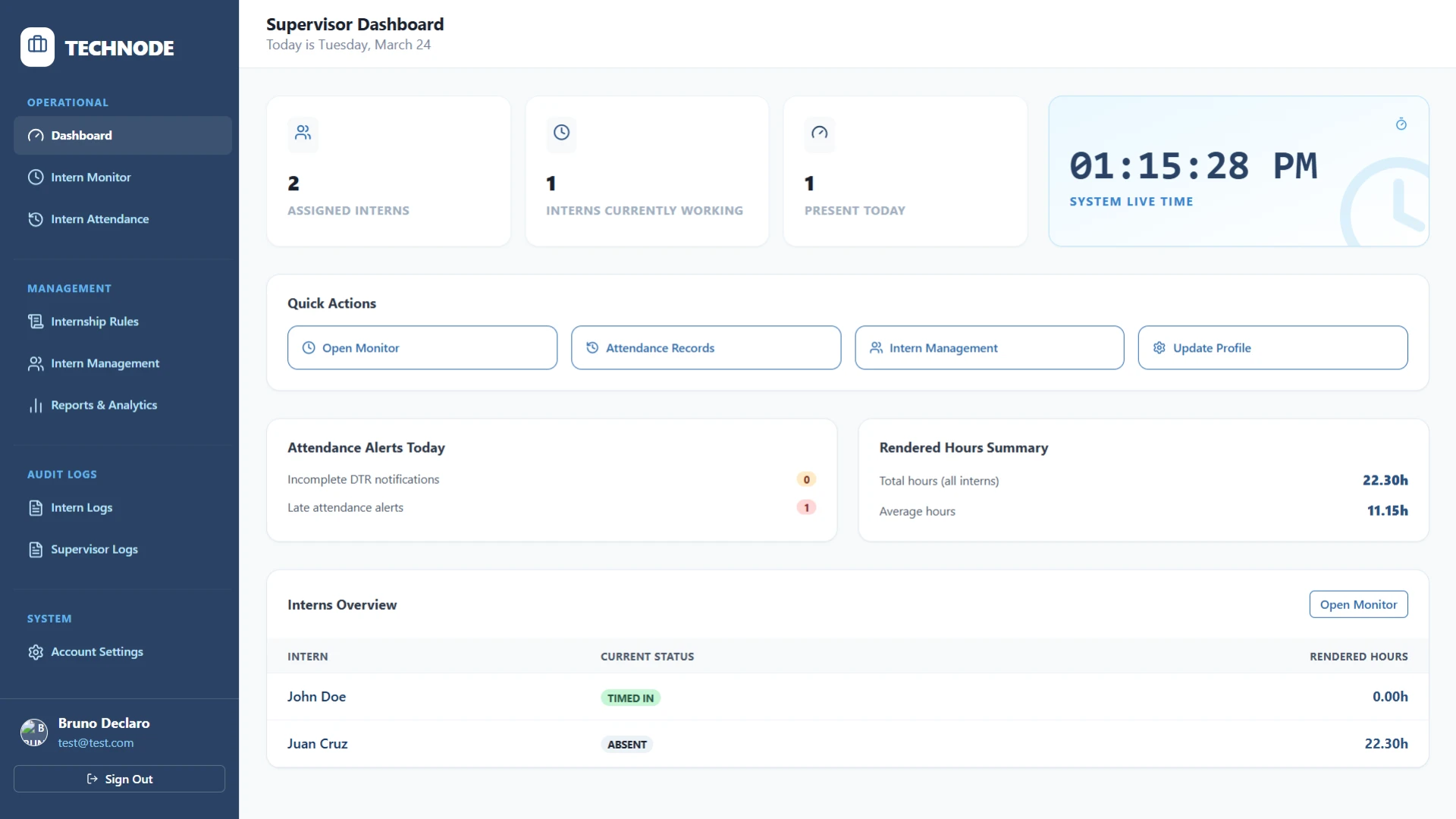The height and width of the screenshot is (819, 1456).
Task: View Intern Logs under Audit Logs
Action: [123, 508]
